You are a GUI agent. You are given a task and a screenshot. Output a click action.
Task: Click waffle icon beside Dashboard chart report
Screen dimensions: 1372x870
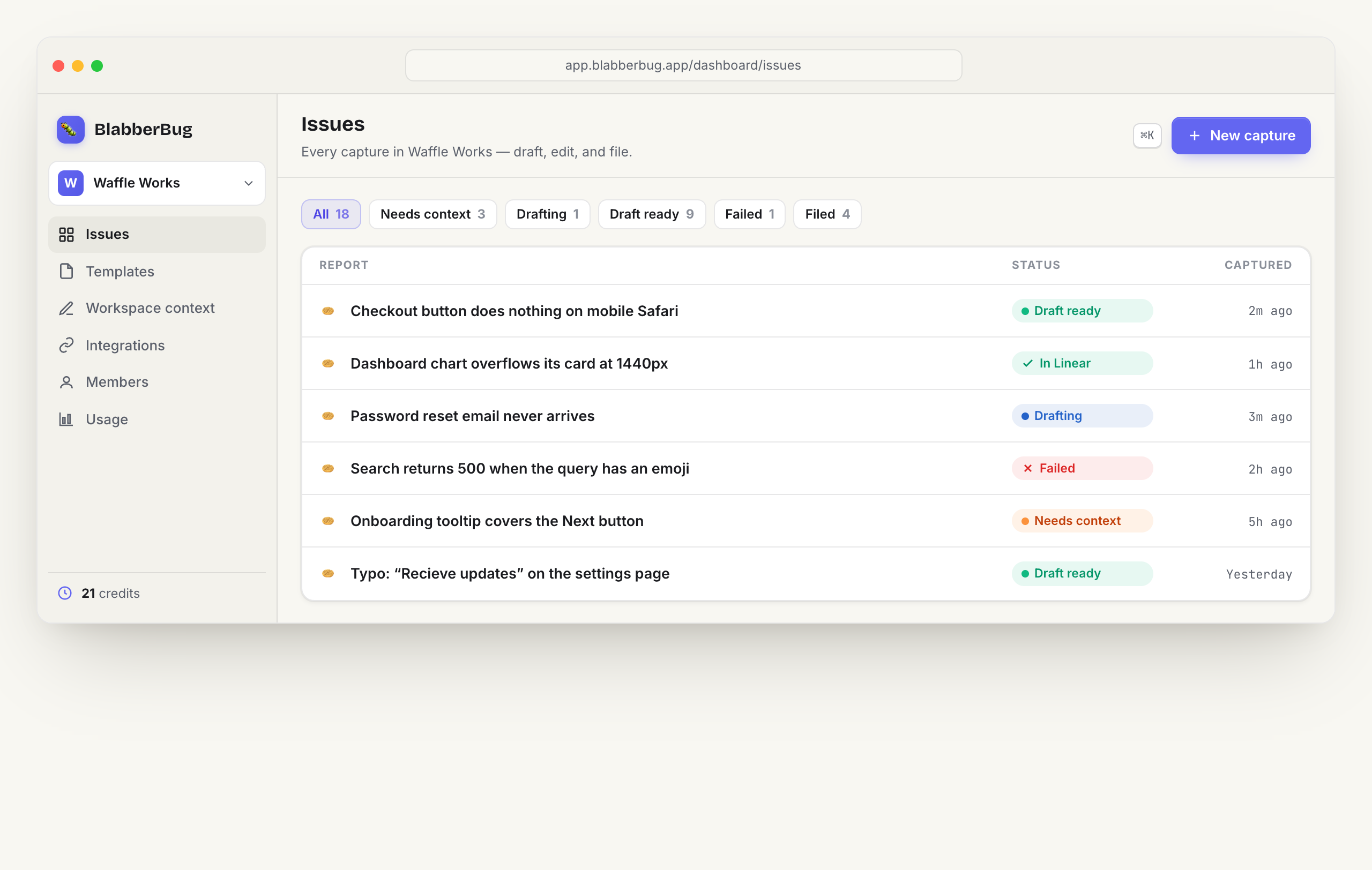click(328, 363)
